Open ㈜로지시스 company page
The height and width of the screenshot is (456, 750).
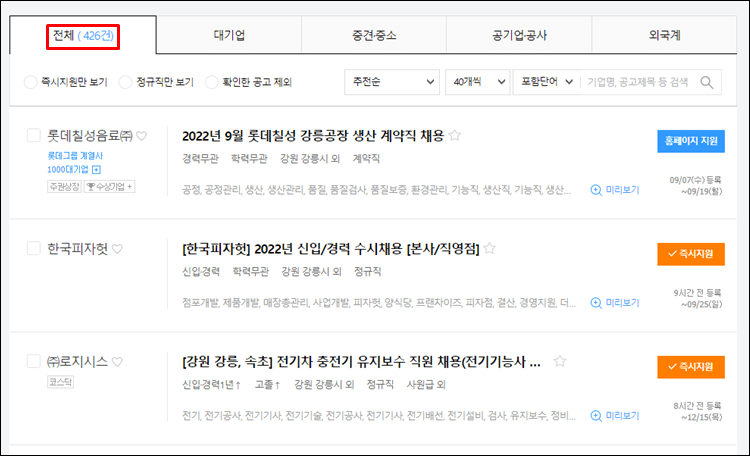point(77,362)
